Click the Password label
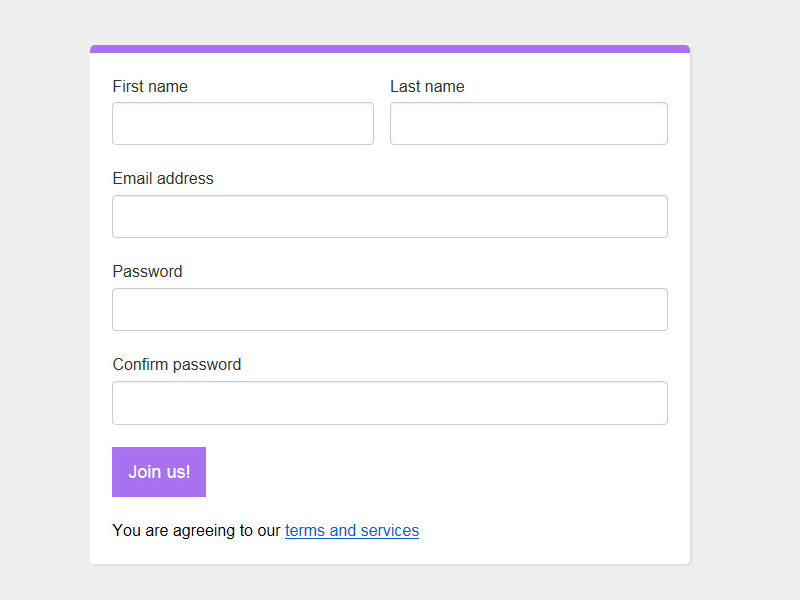Screen dimensions: 800x600 coord(147,272)
